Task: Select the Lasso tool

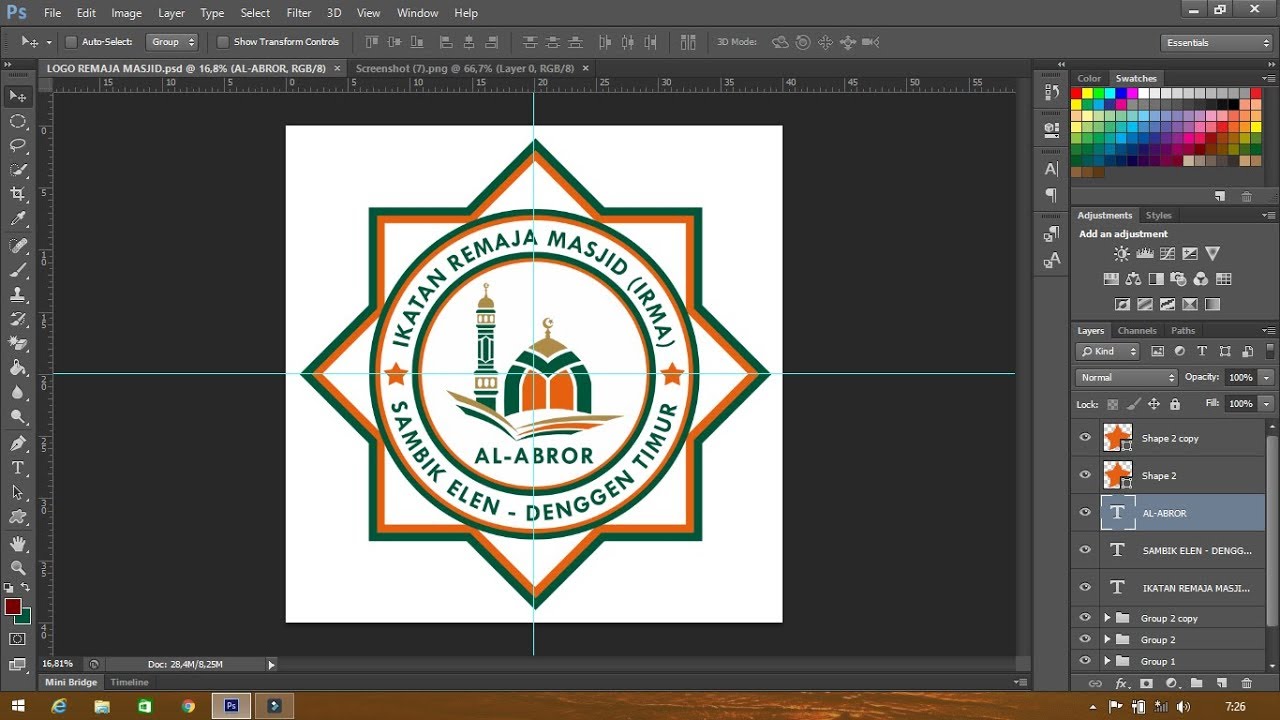Action: (18, 146)
